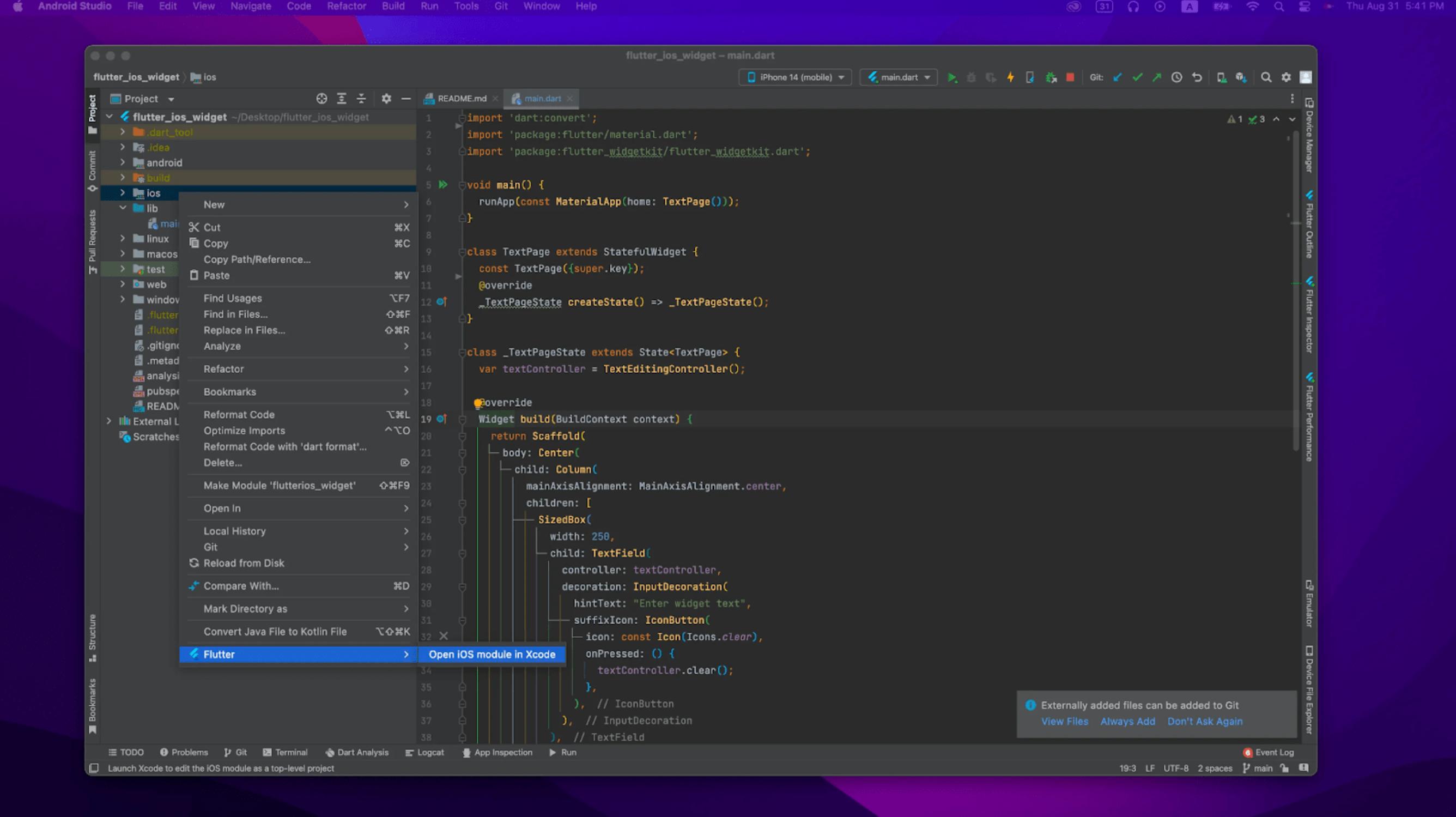Click the Git rollback undo arrow icon
The width and height of the screenshot is (1456, 817).
pyautogui.click(x=1197, y=77)
